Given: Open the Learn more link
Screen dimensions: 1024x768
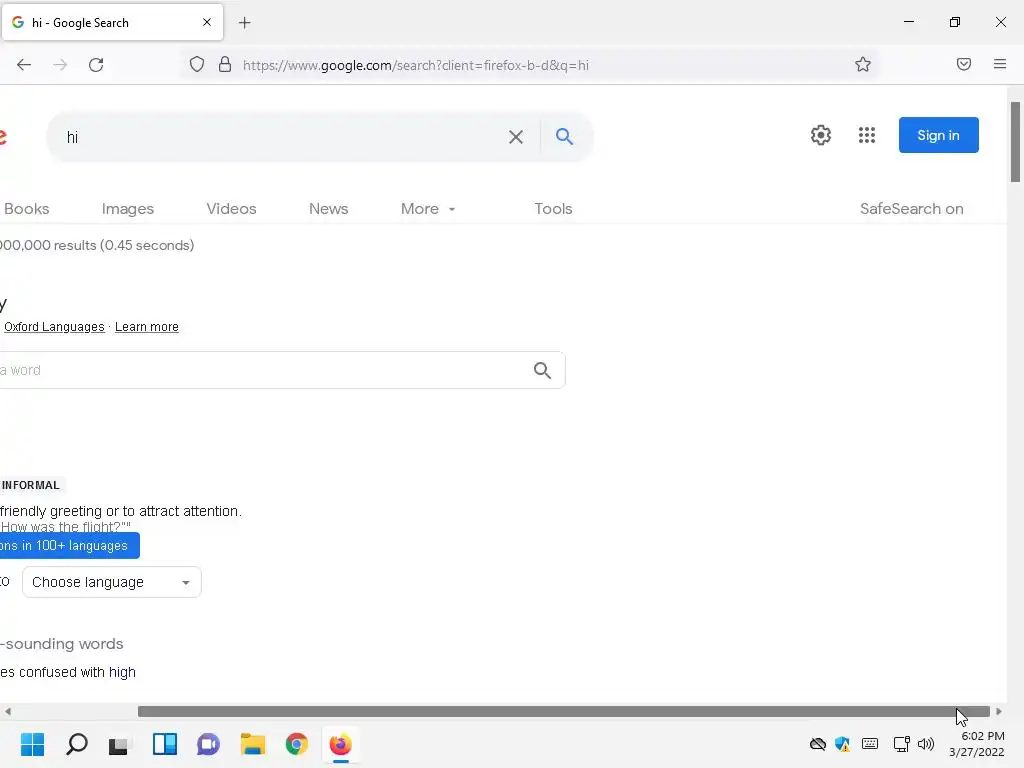Looking at the screenshot, I should 146,327.
